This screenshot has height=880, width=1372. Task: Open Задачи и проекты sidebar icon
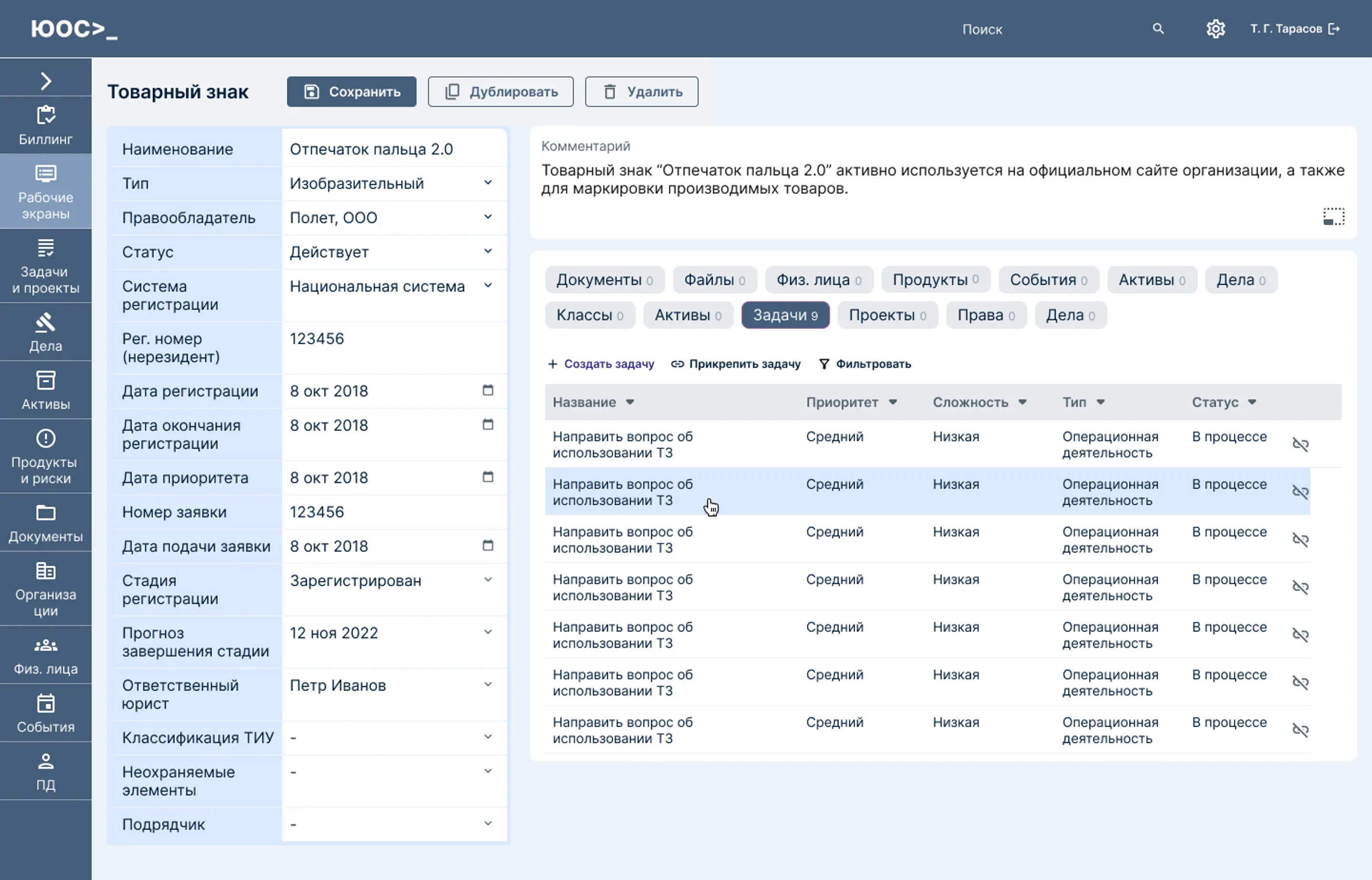coord(46,266)
